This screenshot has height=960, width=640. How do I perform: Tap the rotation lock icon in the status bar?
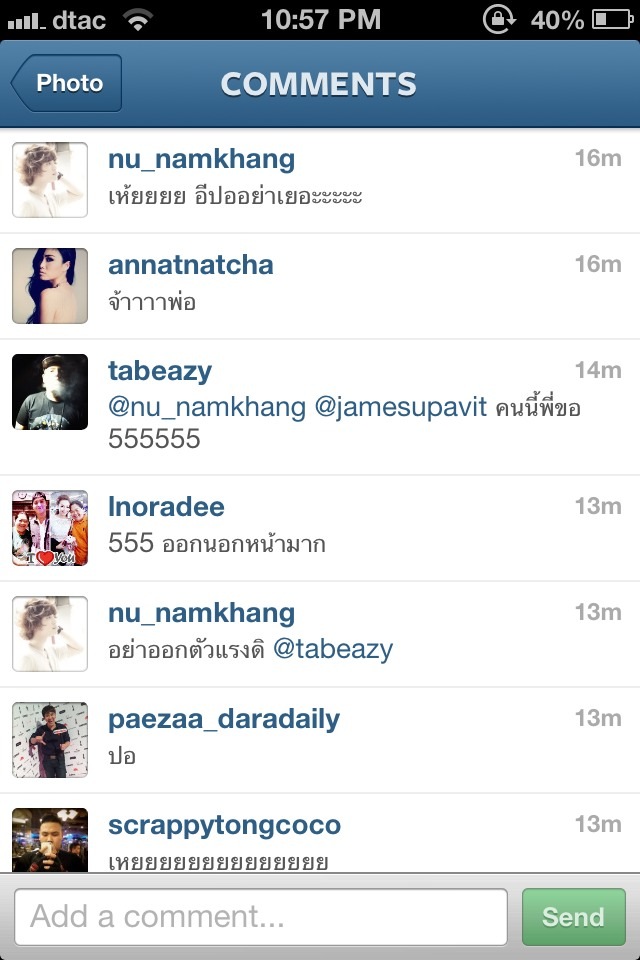(499, 20)
